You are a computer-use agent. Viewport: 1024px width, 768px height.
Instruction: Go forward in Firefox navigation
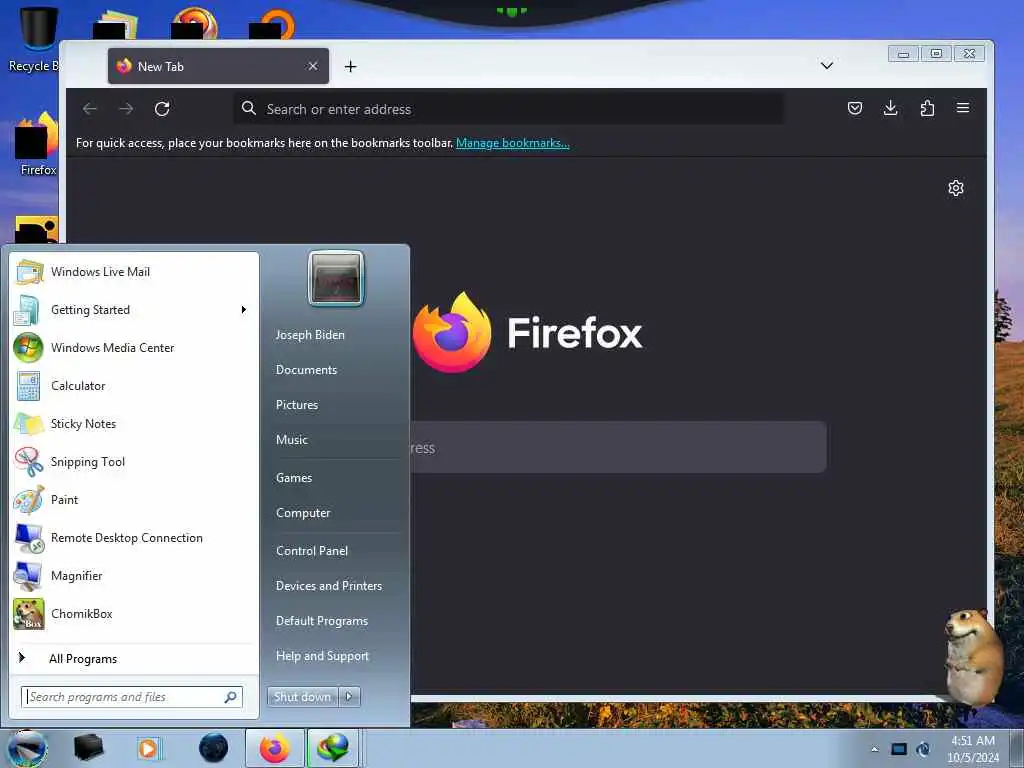(126, 108)
